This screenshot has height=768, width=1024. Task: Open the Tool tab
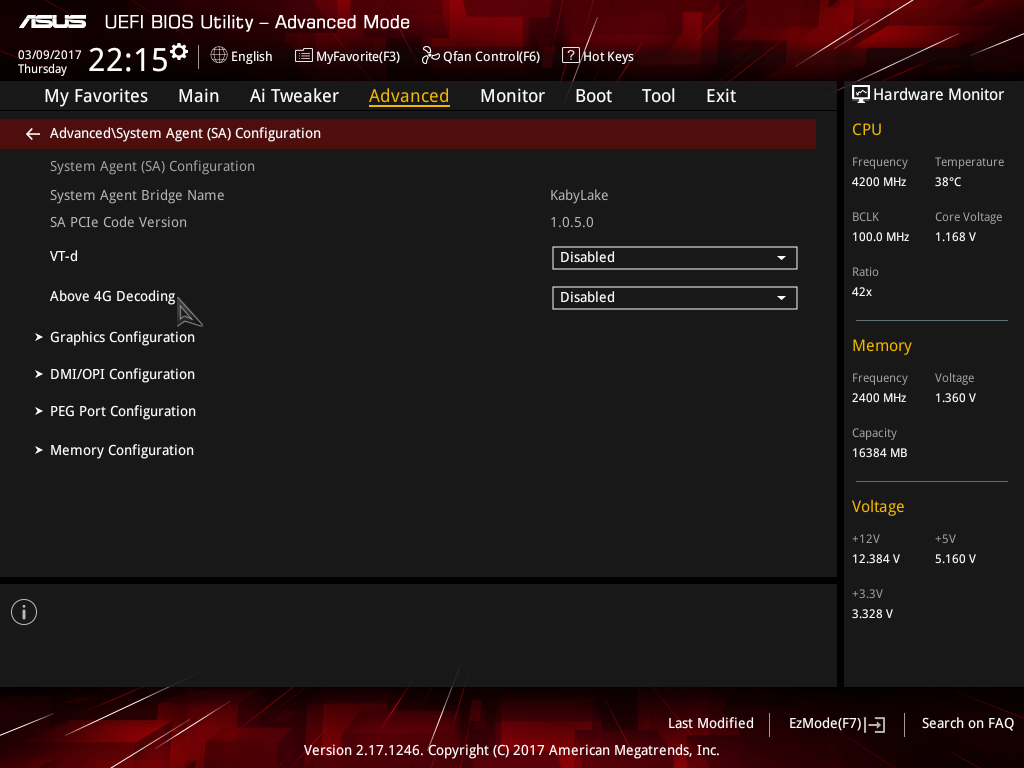(x=658, y=96)
